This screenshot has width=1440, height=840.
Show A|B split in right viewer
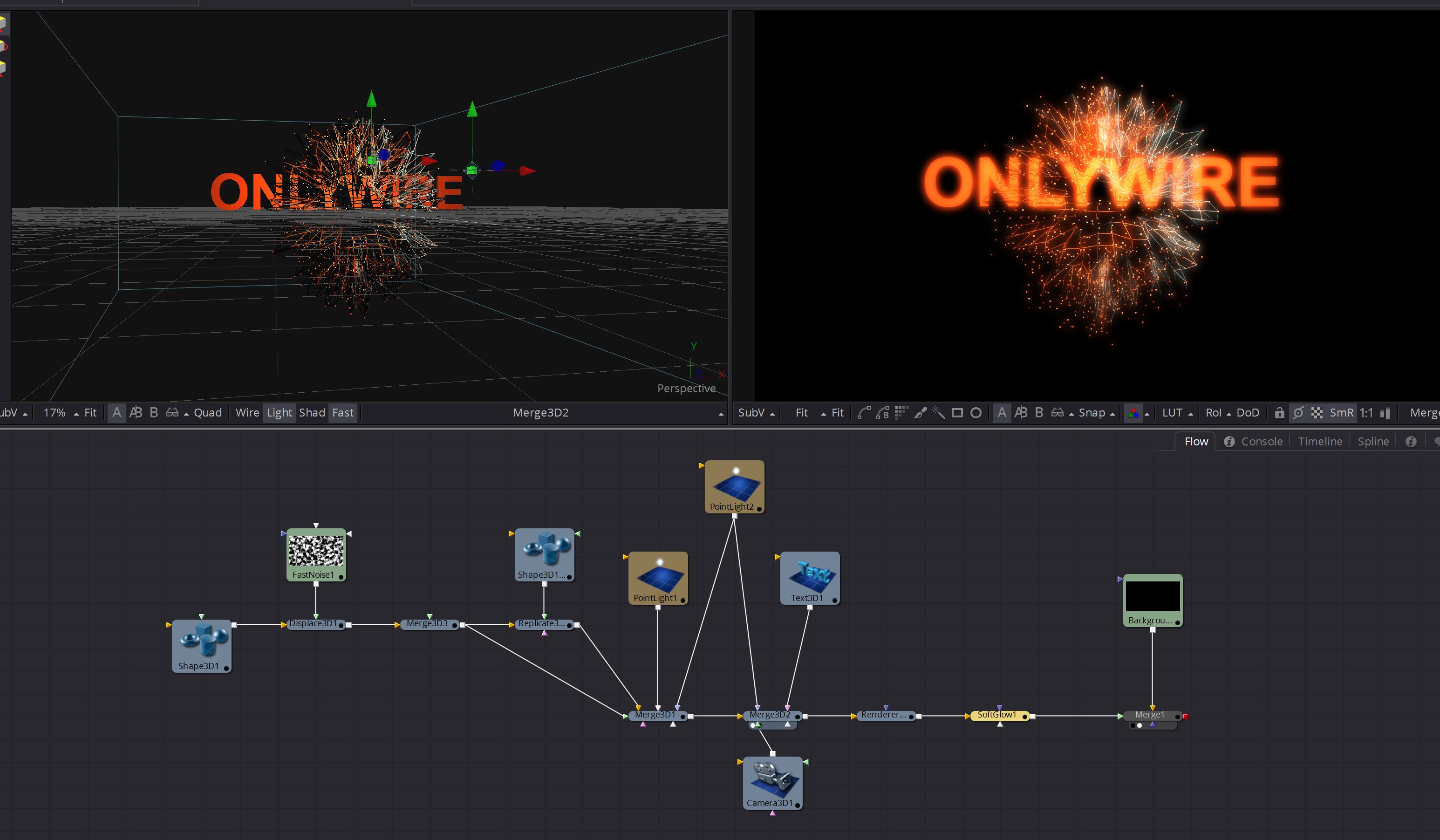point(1021,413)
